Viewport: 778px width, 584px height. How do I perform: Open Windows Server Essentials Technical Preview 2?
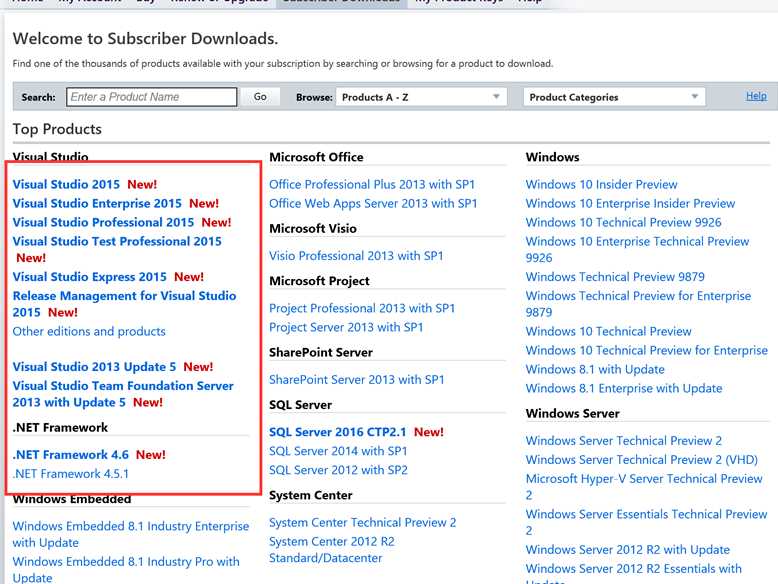646,522
